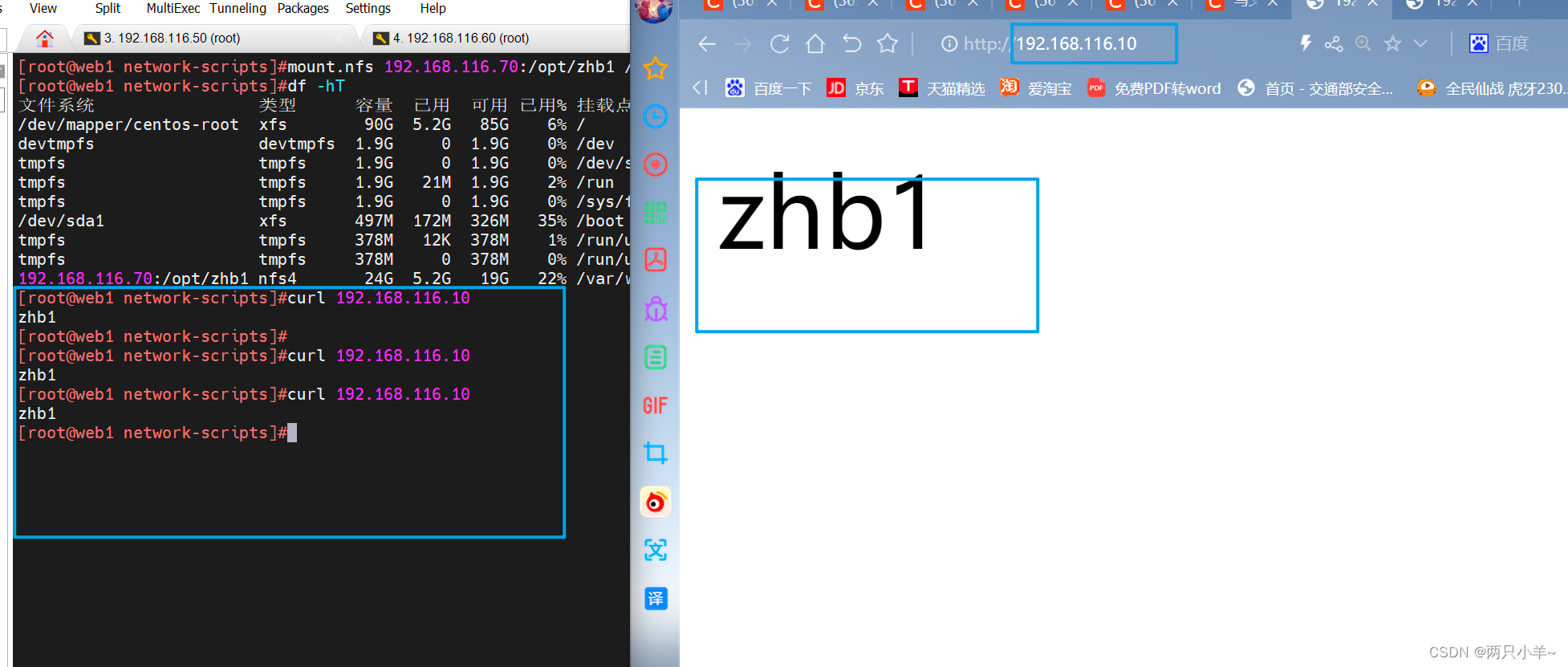This screenshot has width=1568, height=667.
Task: Open the Weibo sidebar icon
Action: click(x=656, y=502)
